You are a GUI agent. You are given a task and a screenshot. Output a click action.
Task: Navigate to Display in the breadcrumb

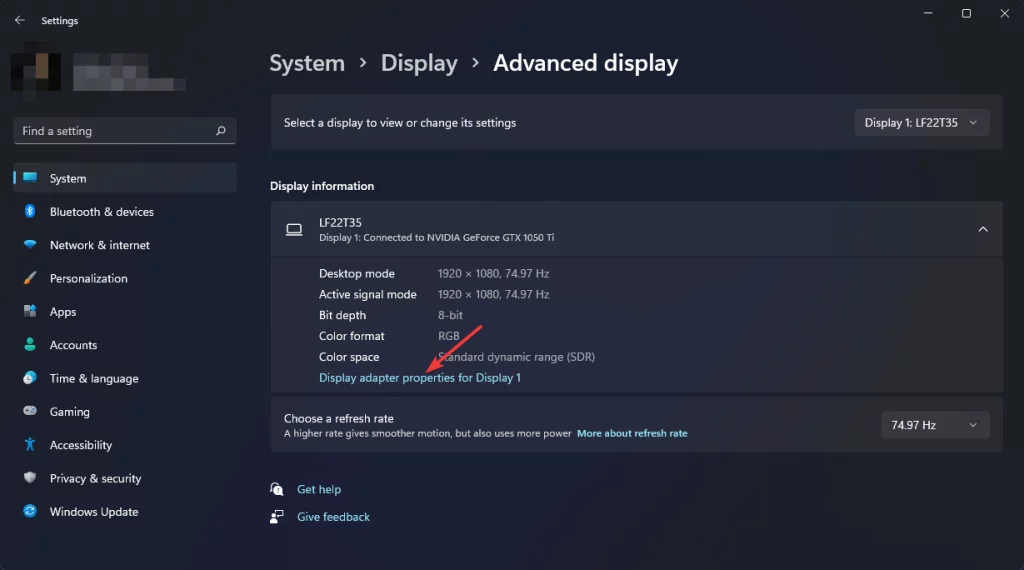tap(419, 63)
